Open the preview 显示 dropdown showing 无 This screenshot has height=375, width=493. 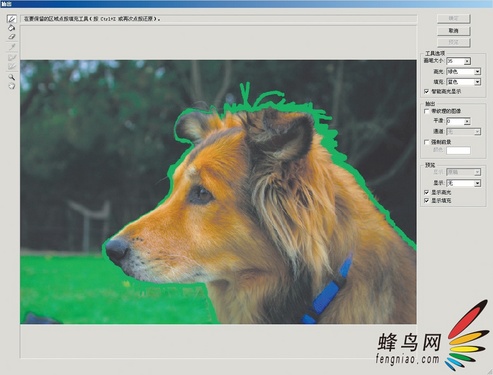point(463,183)
